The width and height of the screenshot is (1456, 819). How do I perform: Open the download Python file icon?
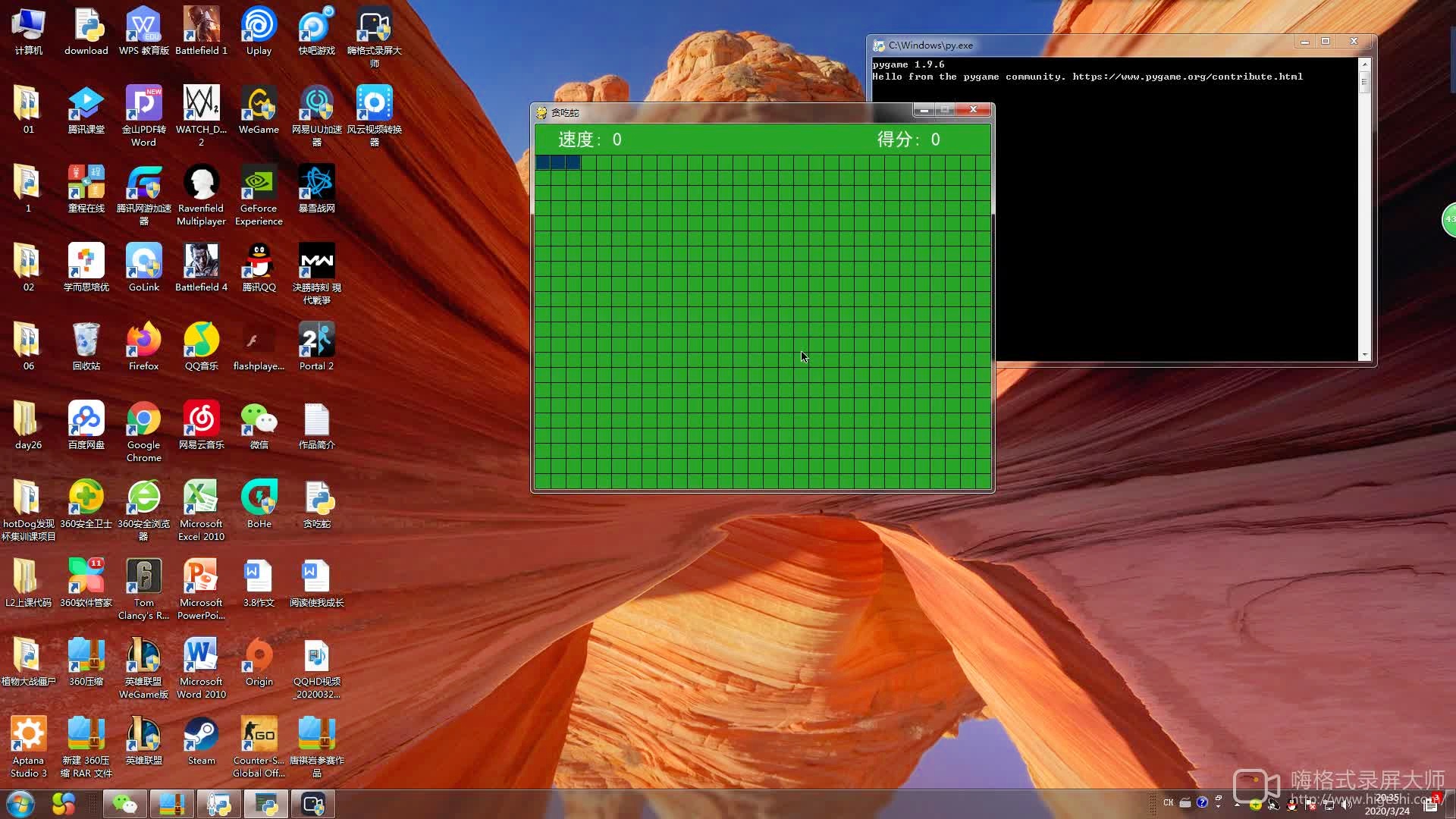coord(86,32)
